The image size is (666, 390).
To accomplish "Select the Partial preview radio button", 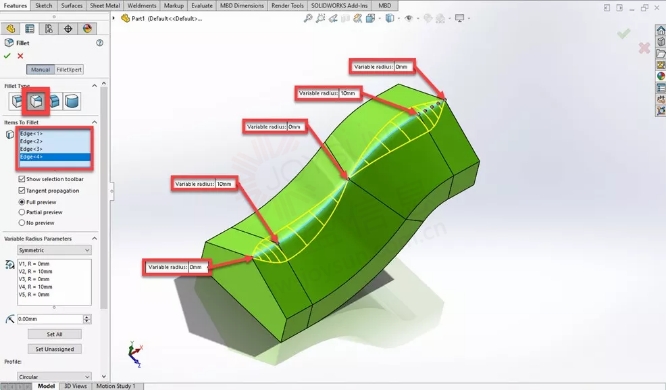I will pyautogui.click(x=22, y=212).
